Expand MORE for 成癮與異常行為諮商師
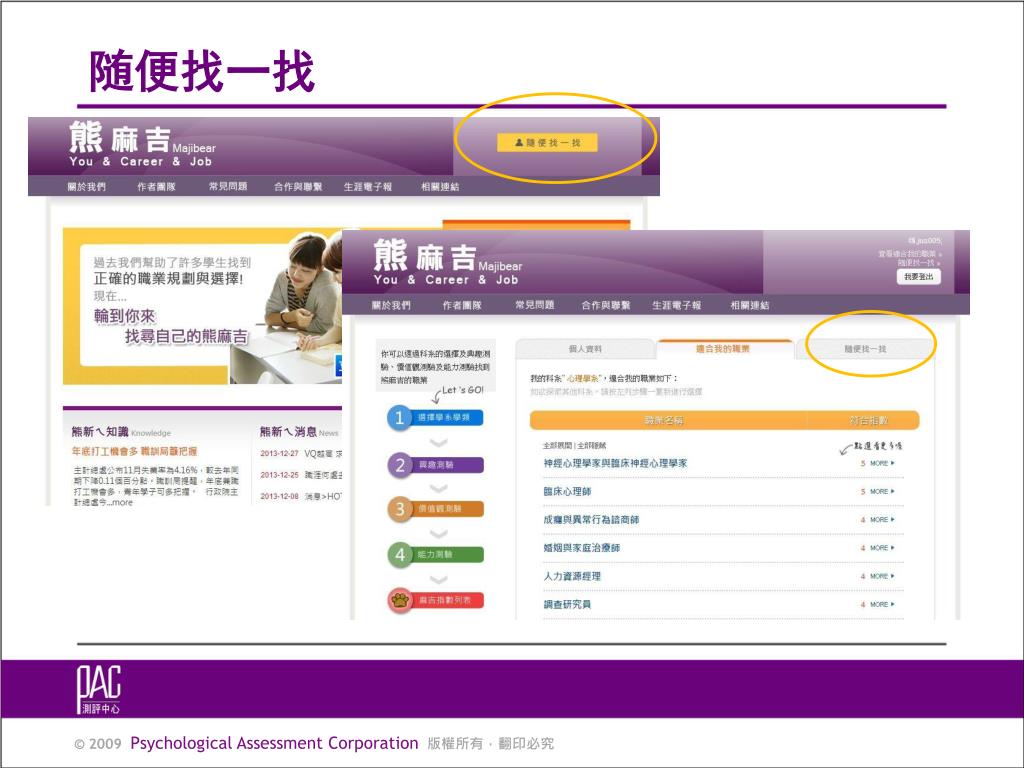The width and height of the screenshot is (1024, 768). pos(882,520)
